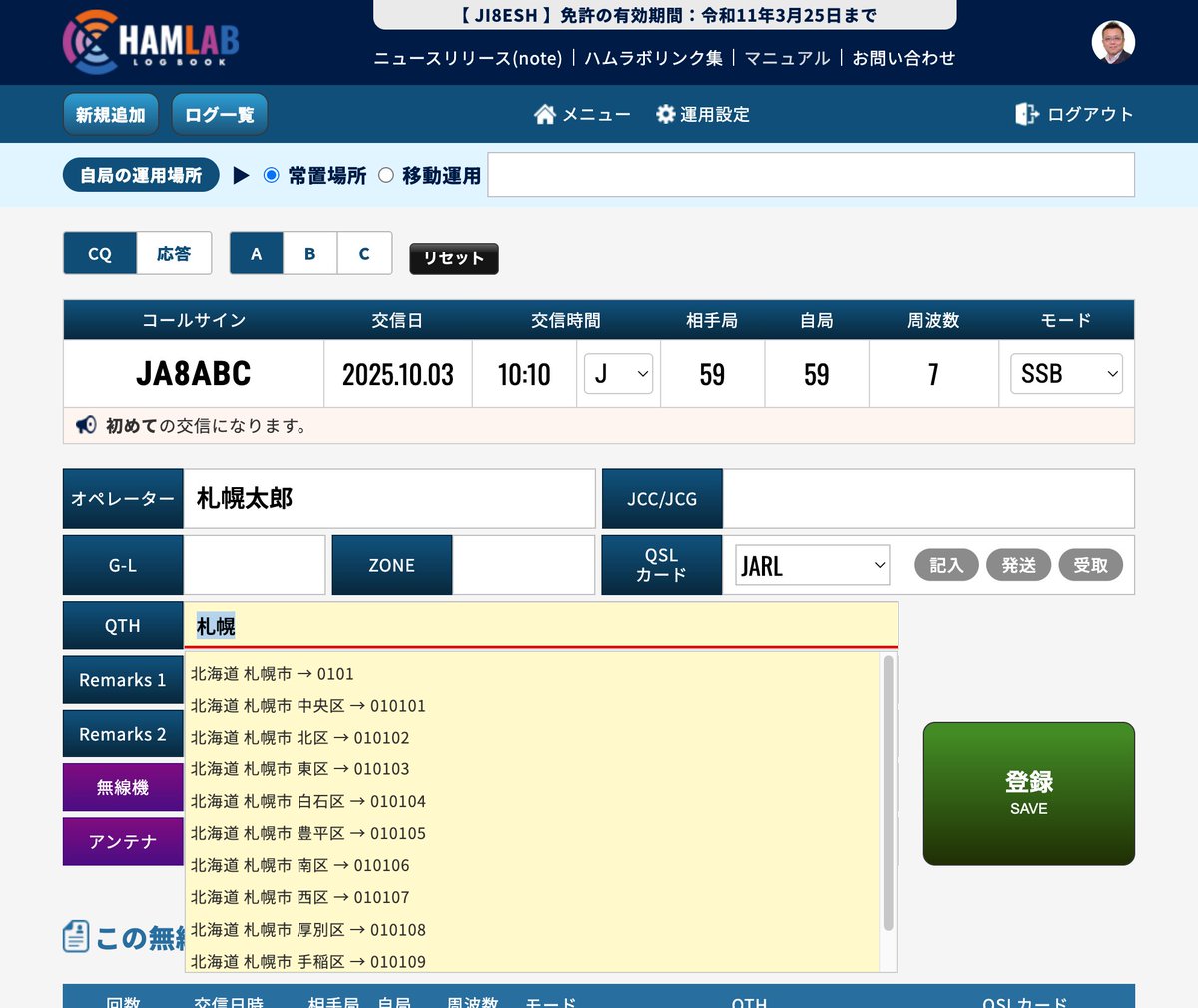
Task: Click the JCC/JCG input field
Action: (x=927, y=498)
